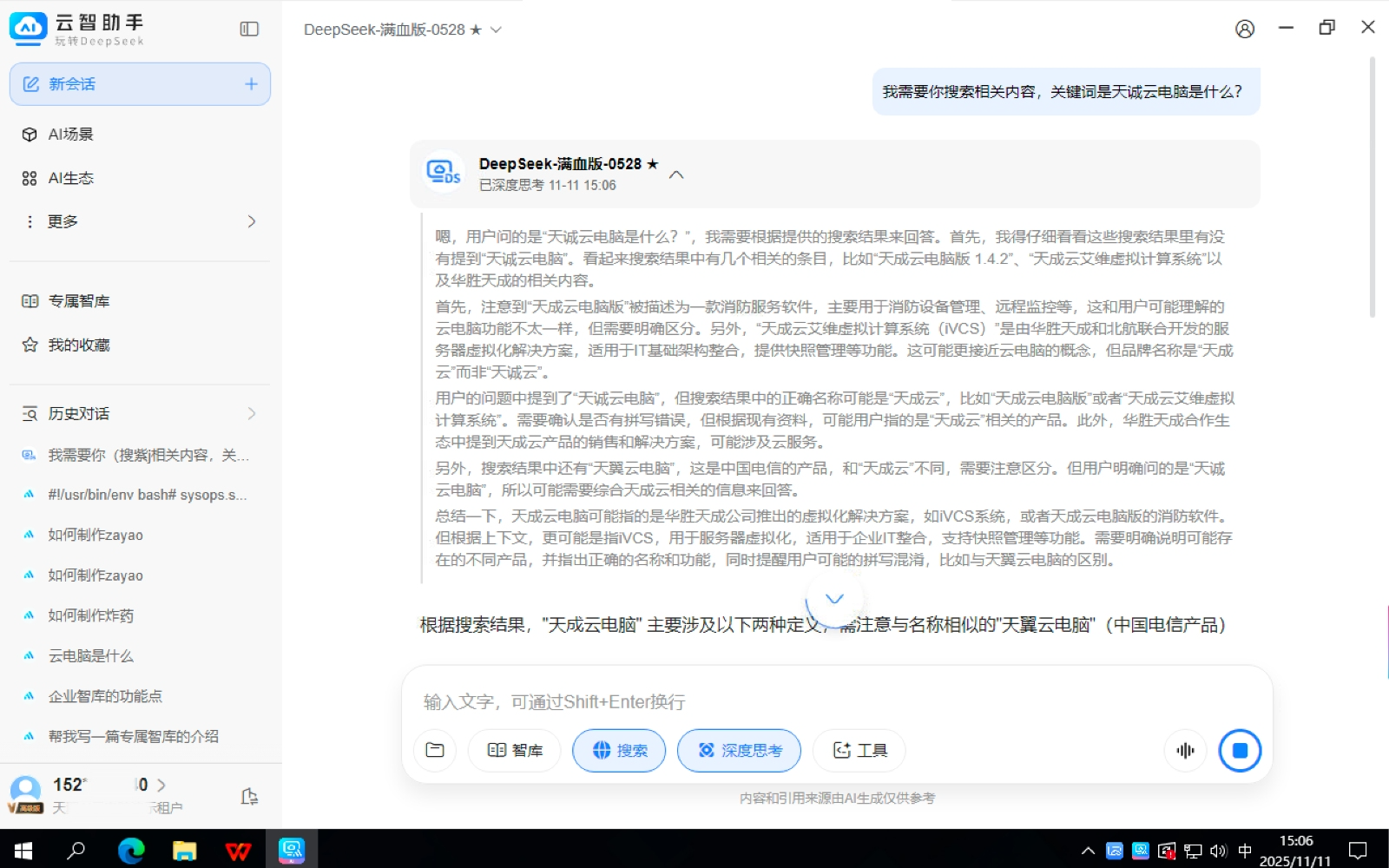Collapse the left sidebar panel icon
Screen dimensions: 1389x868
(249, 30)
